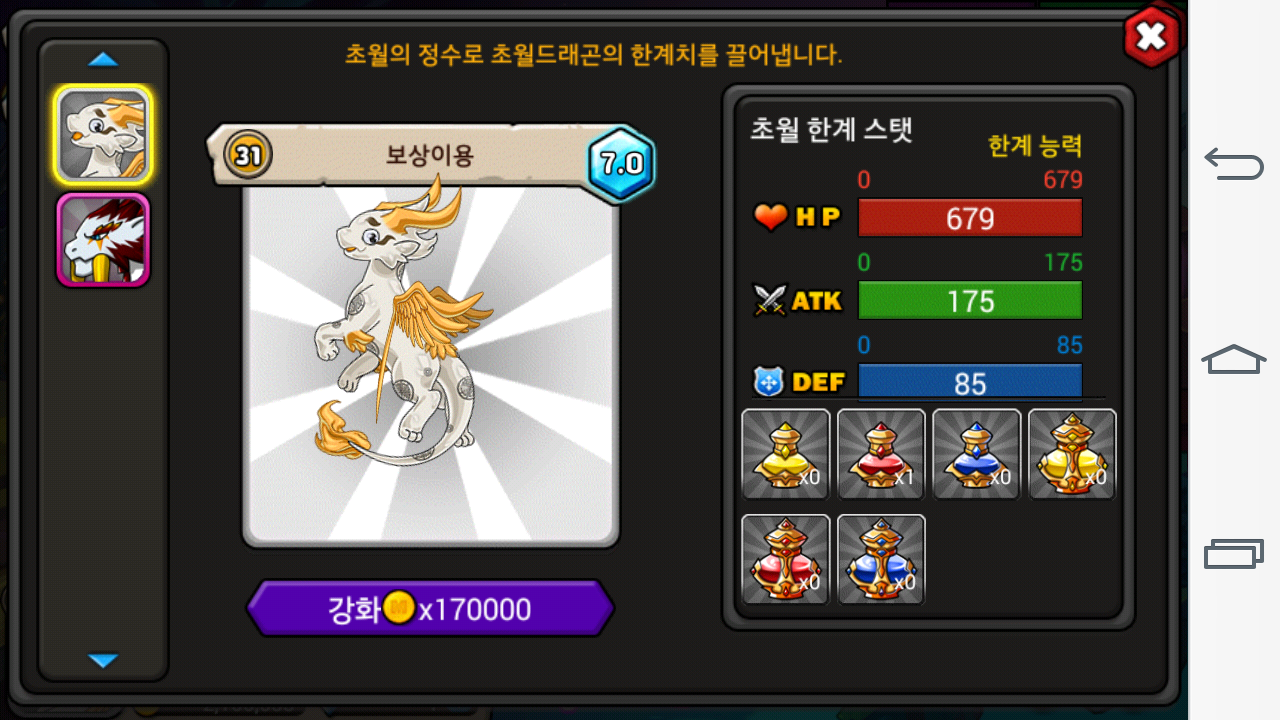
Task: Select the small yellow essence potion
Action: point(786,454)
